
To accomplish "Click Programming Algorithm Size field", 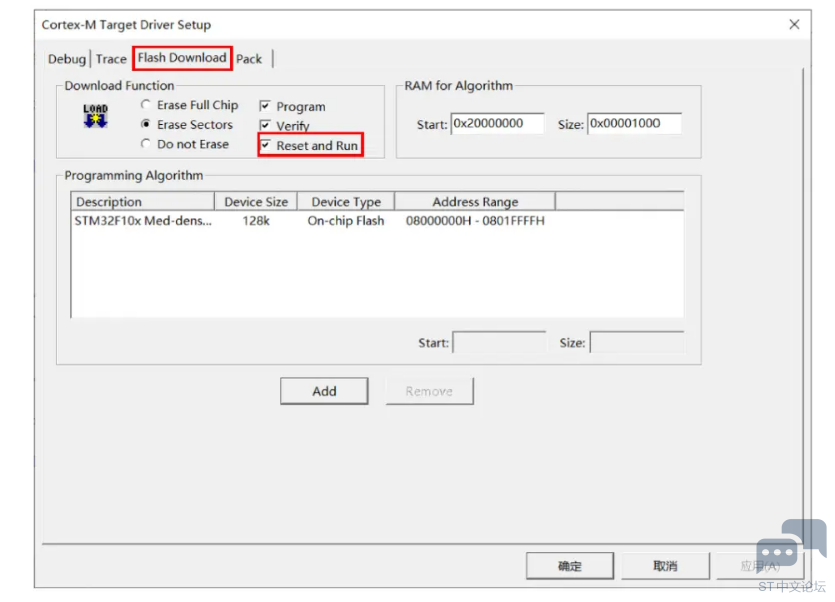I will (637, 343).
